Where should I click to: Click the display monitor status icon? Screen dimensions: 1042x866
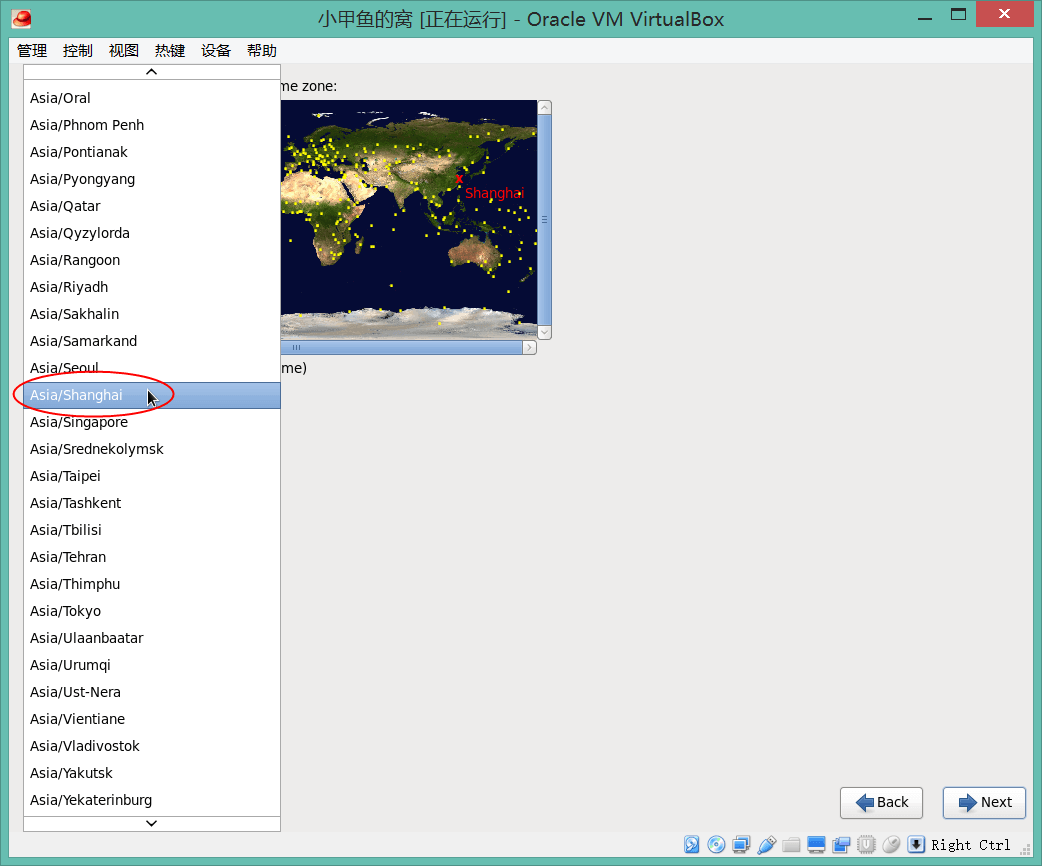(817, 845)
